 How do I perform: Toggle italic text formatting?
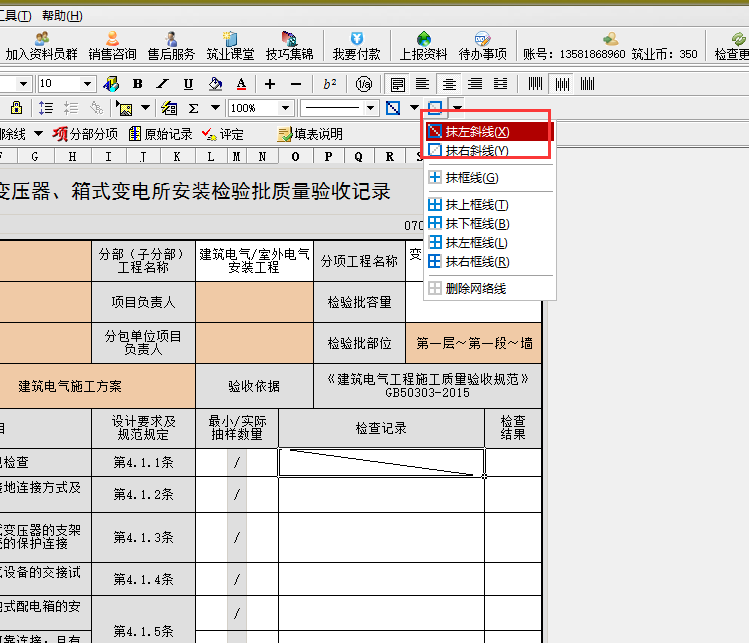pyautogui.click(x=163, y=84)
